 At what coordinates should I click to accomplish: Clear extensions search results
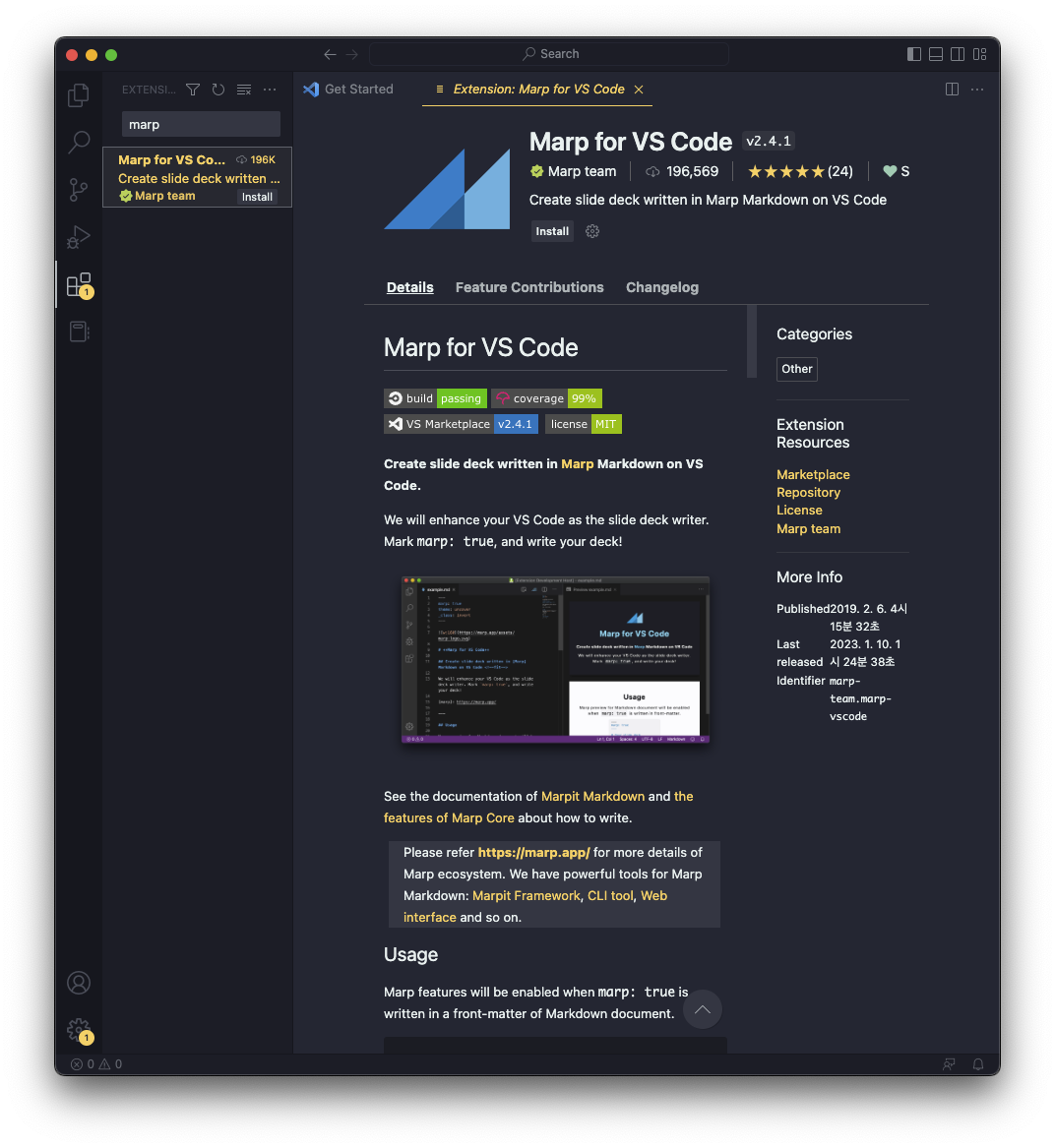click(x=244, y=90)
